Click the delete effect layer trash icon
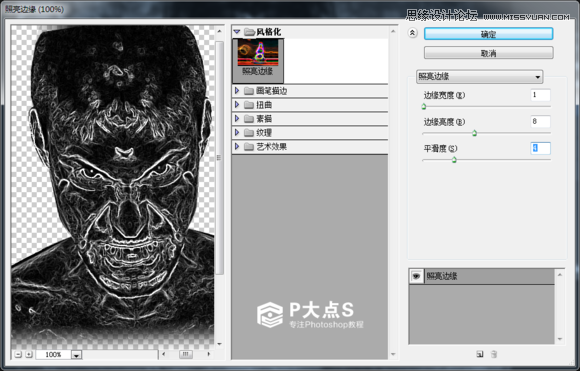 point(494,354)
